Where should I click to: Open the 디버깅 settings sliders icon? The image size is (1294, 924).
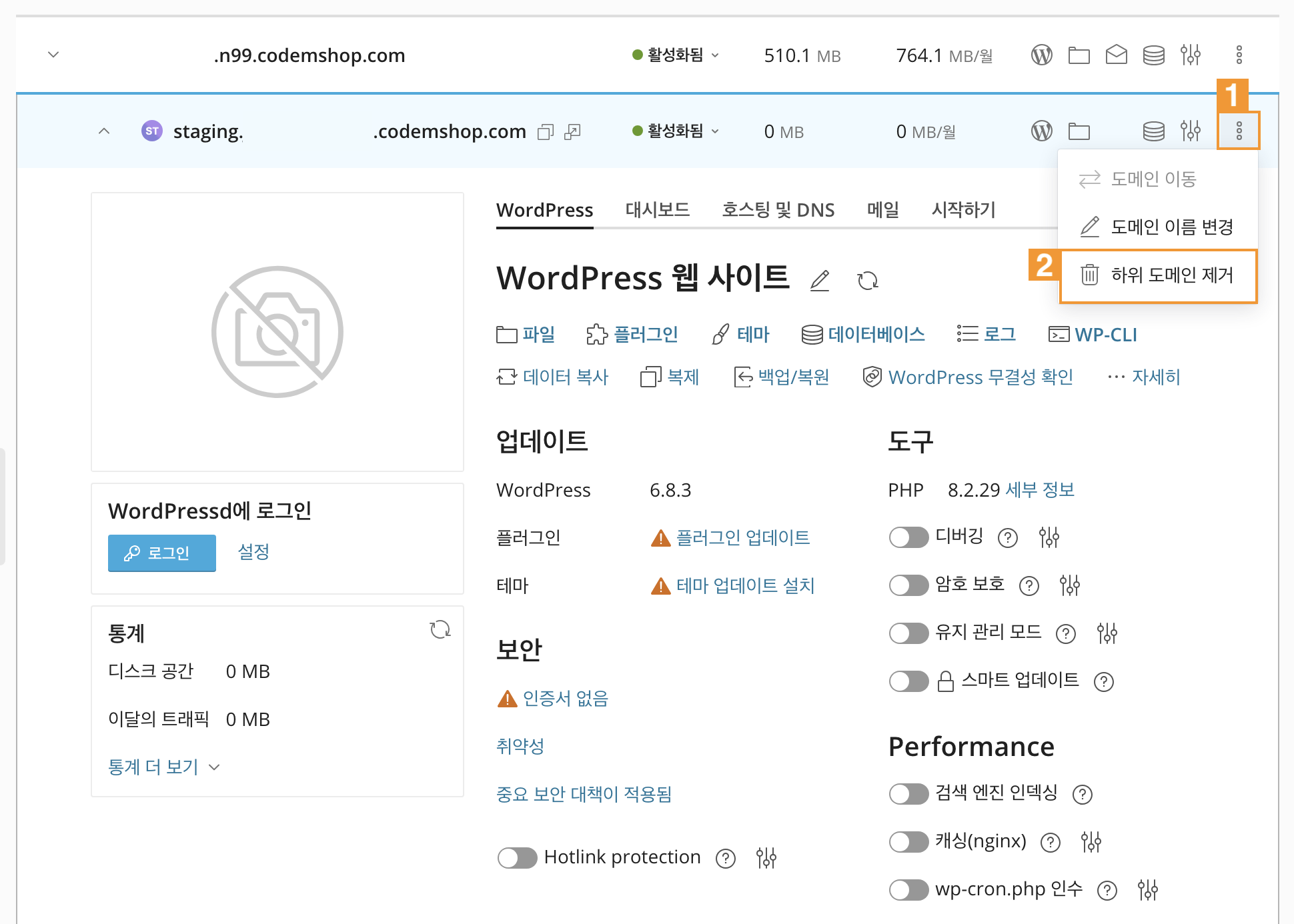(1049, 537)
